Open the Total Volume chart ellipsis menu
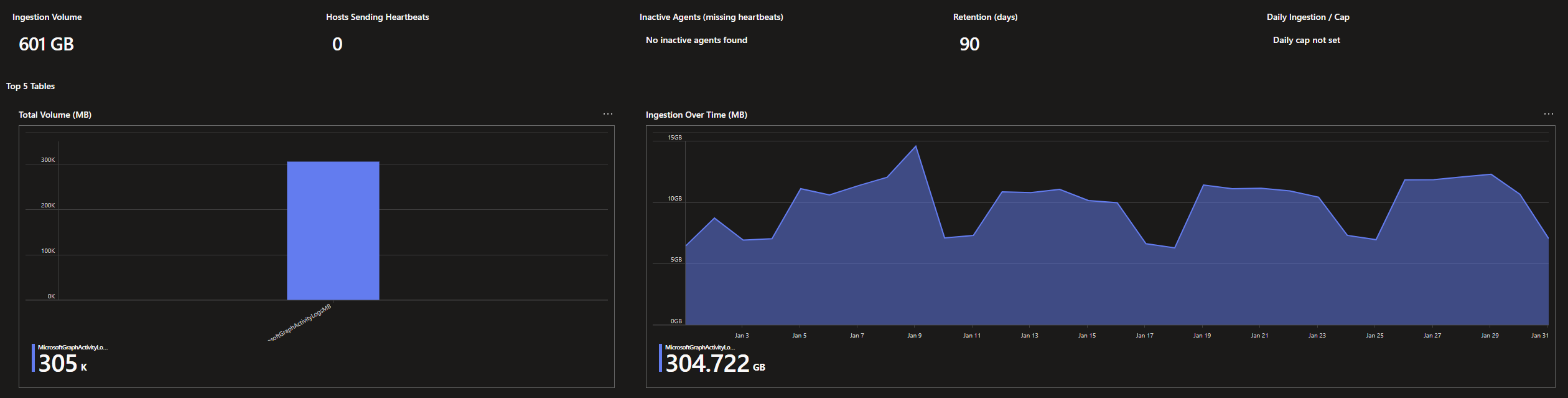The image size is (1568, 398). 607,114
